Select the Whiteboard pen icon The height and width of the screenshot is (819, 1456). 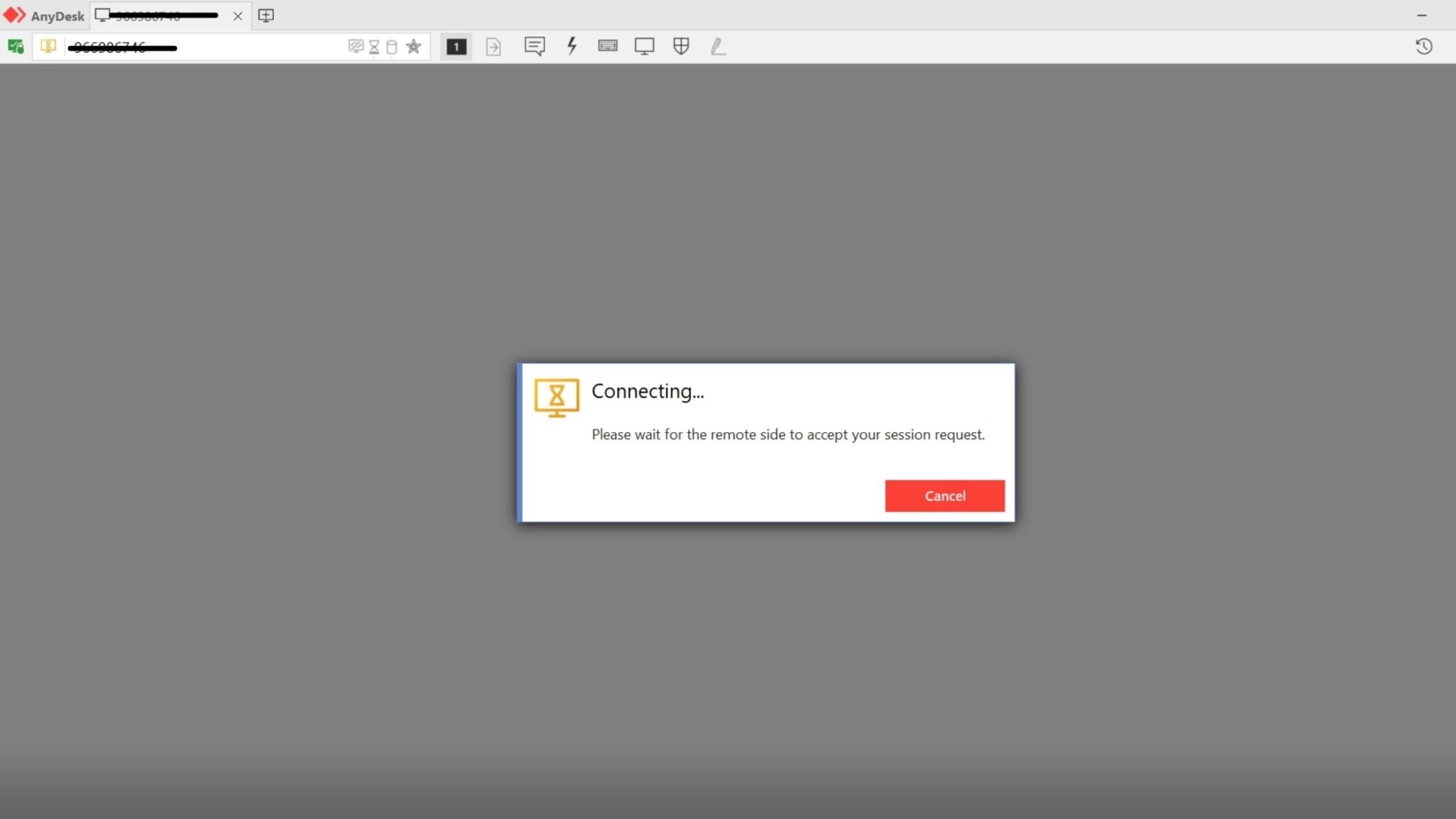[x=718, y=46]
